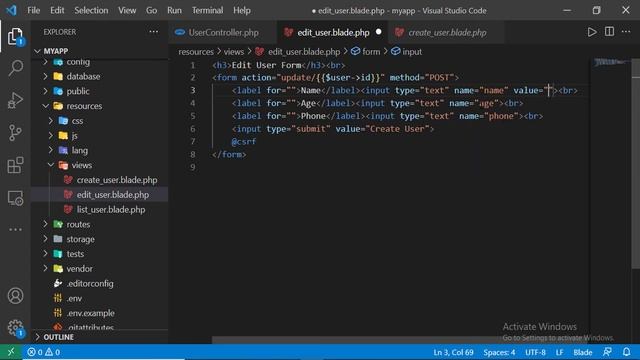Open errors and warnings problems indicator
Viewport: 640px width, 360px height.
[44, 352]
